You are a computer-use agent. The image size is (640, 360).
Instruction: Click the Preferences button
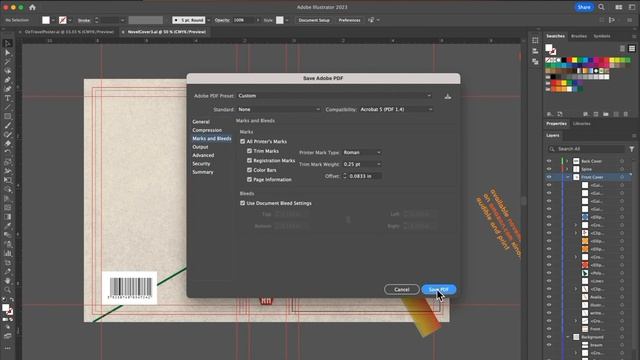(x=349, y=20)
